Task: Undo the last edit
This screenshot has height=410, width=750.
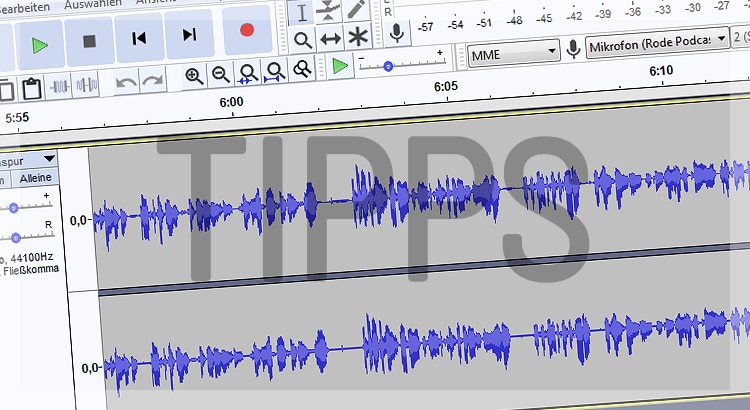Action: [x=126, y=82]
